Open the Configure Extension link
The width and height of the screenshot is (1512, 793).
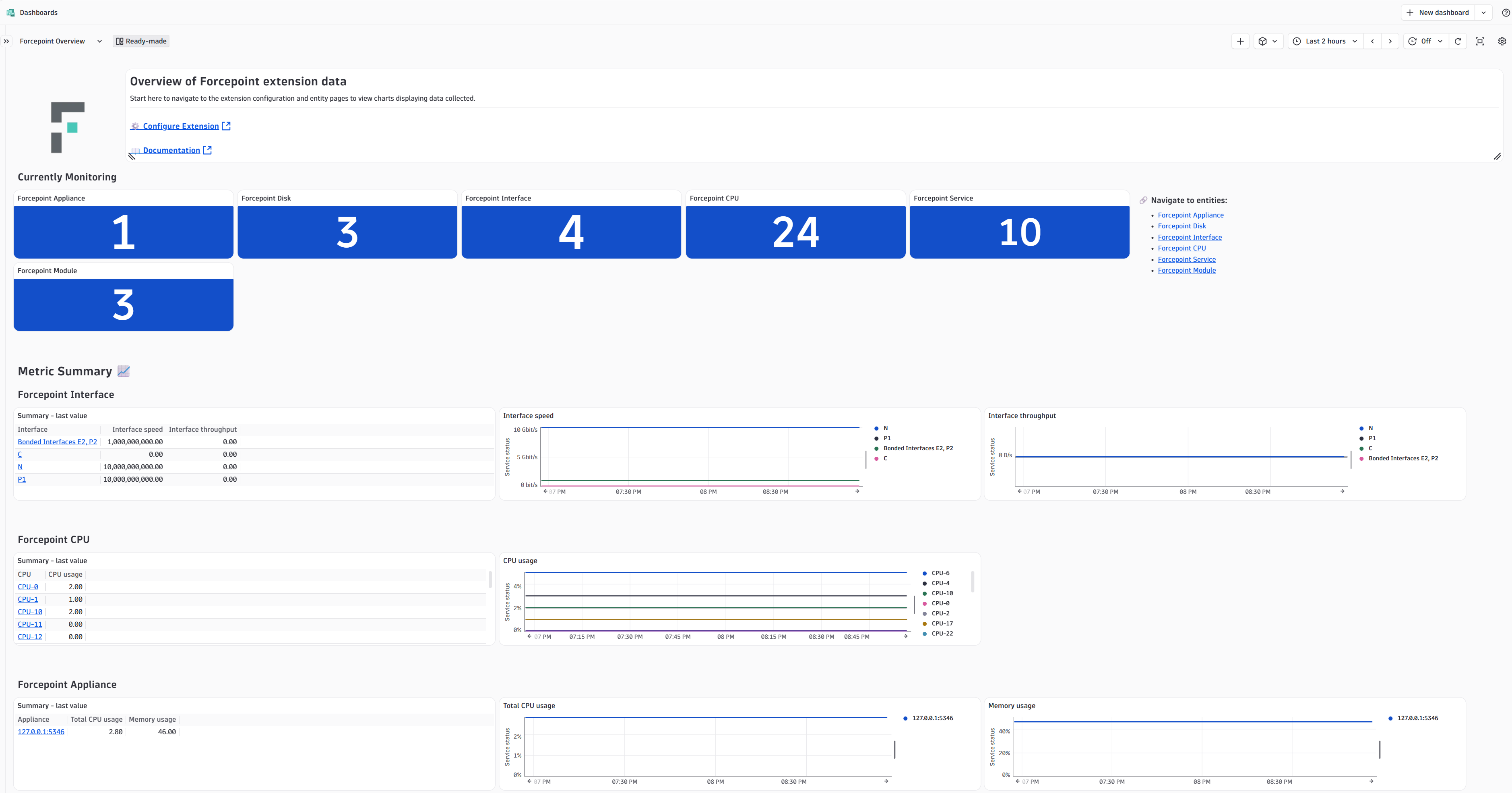pos(181,126)
